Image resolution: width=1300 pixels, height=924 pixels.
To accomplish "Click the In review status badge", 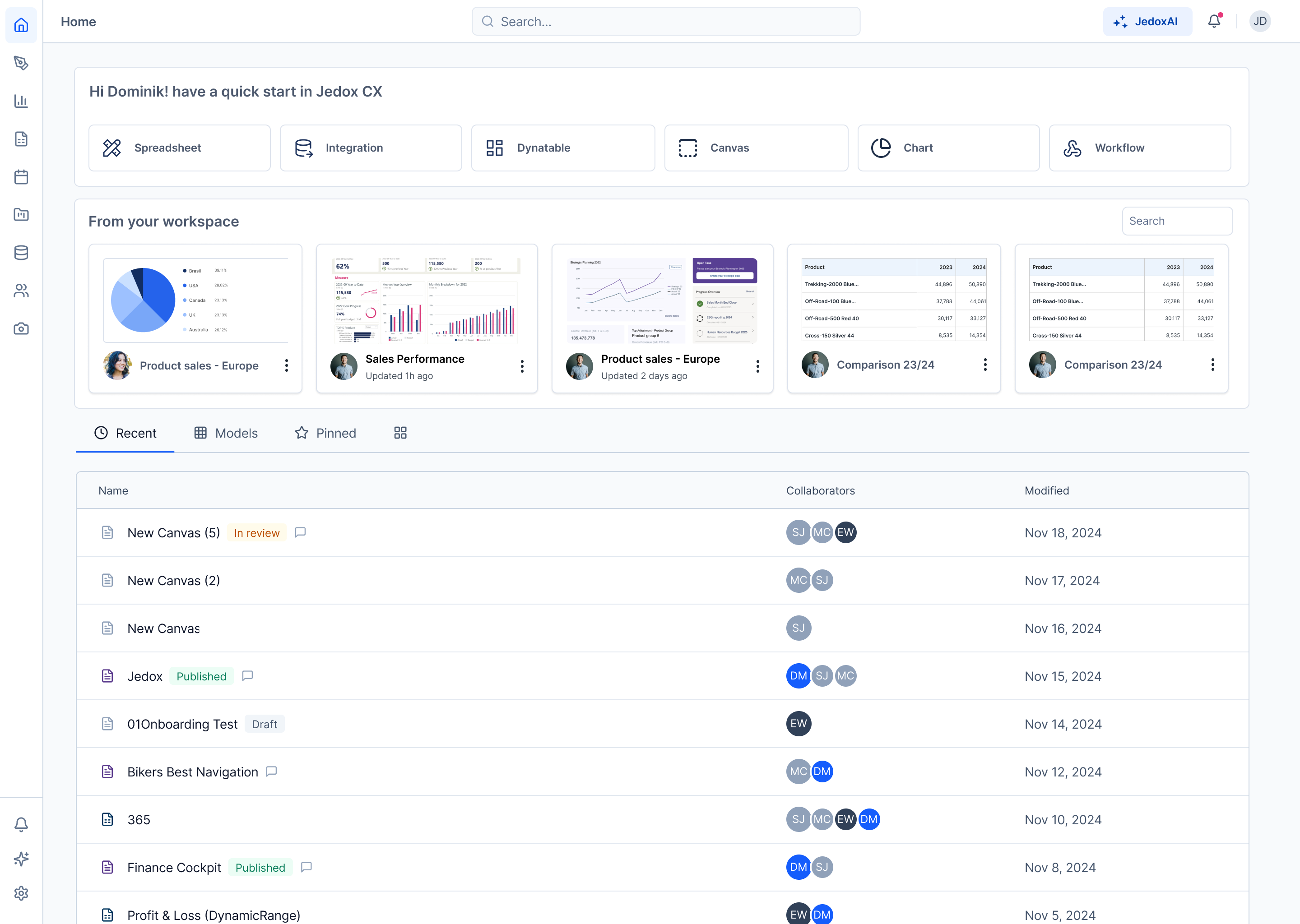I will click(257, 532).
